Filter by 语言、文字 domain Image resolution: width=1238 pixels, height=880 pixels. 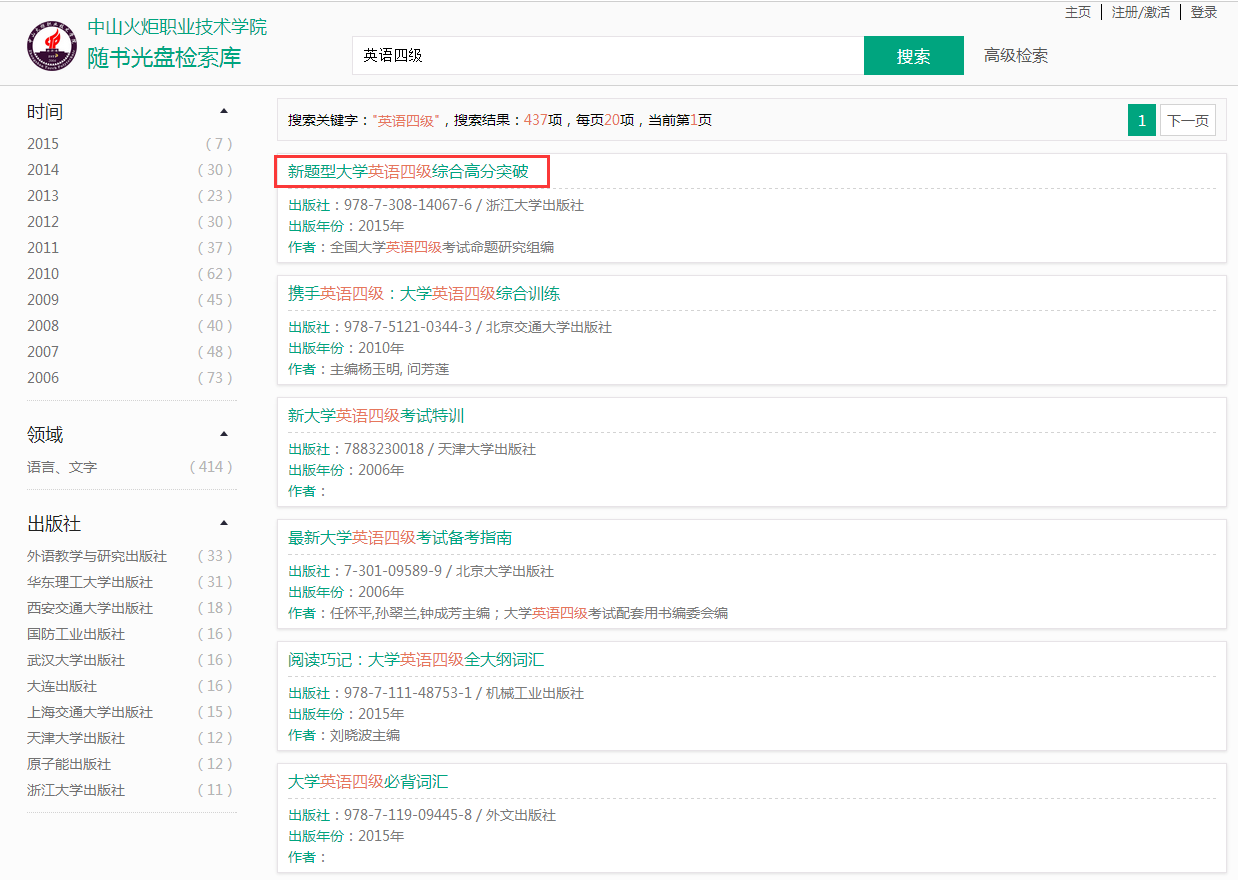click(x=62, y=467)
